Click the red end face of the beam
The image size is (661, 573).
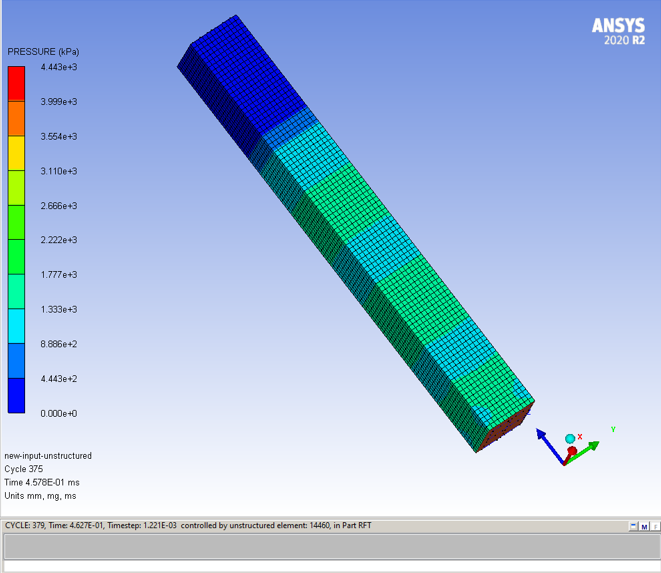pyautogui.click(x=507, y=427)
